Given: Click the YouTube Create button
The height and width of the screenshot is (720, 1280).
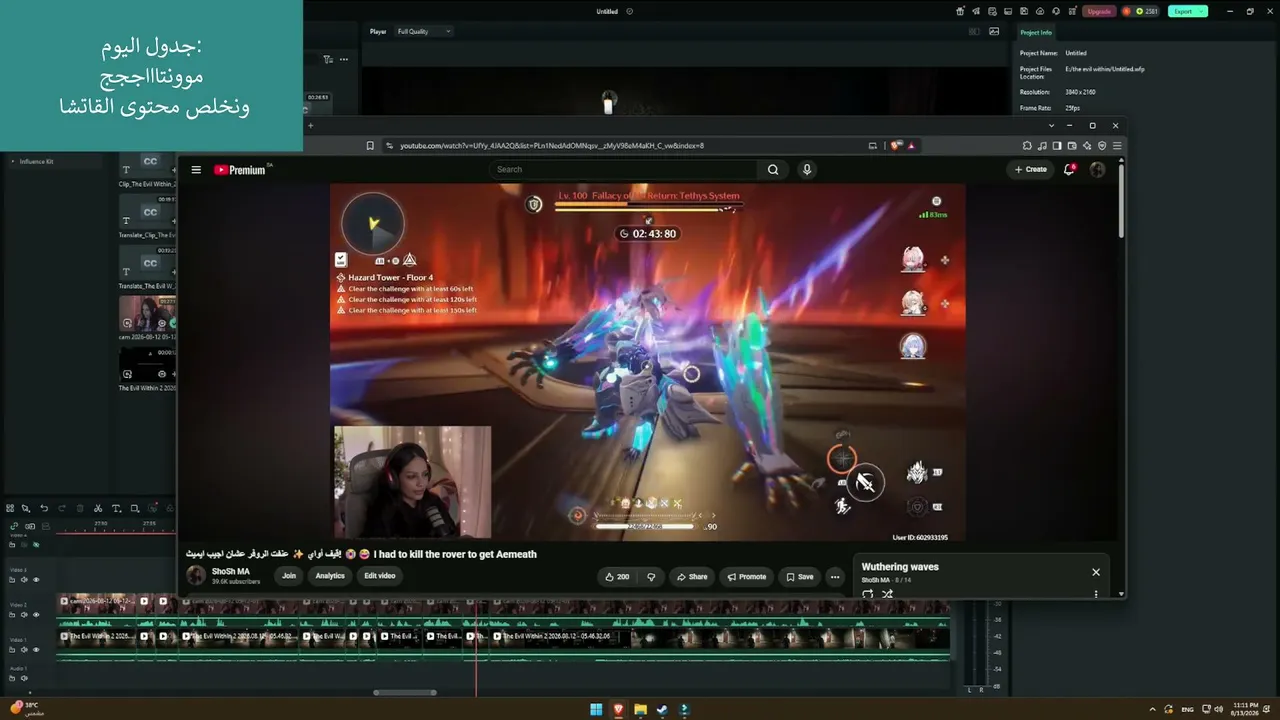Looking at the screenshot, I should (x=1031, y=170).
